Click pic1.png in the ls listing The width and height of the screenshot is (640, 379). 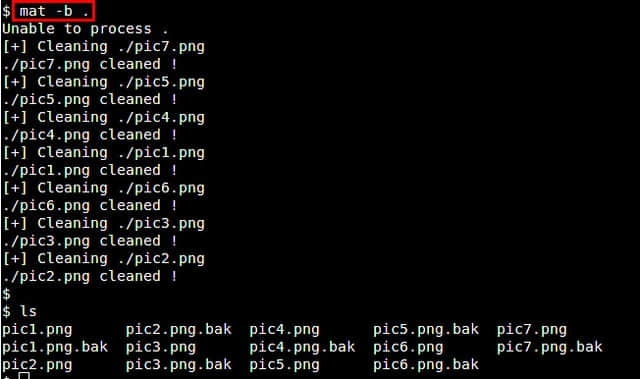tap(37, 330)
